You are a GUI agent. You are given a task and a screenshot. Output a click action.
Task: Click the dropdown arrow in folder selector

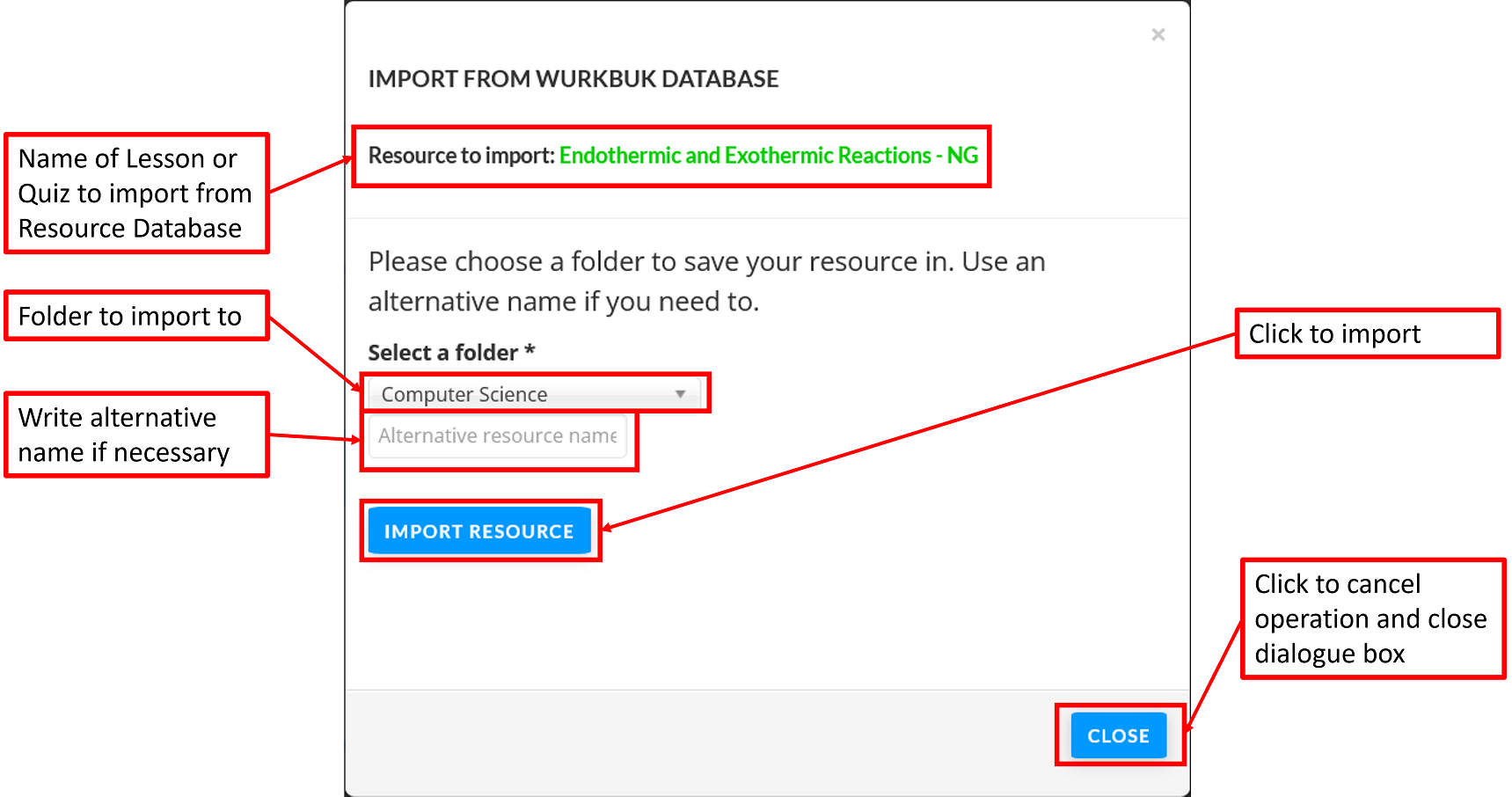point(680,394)
